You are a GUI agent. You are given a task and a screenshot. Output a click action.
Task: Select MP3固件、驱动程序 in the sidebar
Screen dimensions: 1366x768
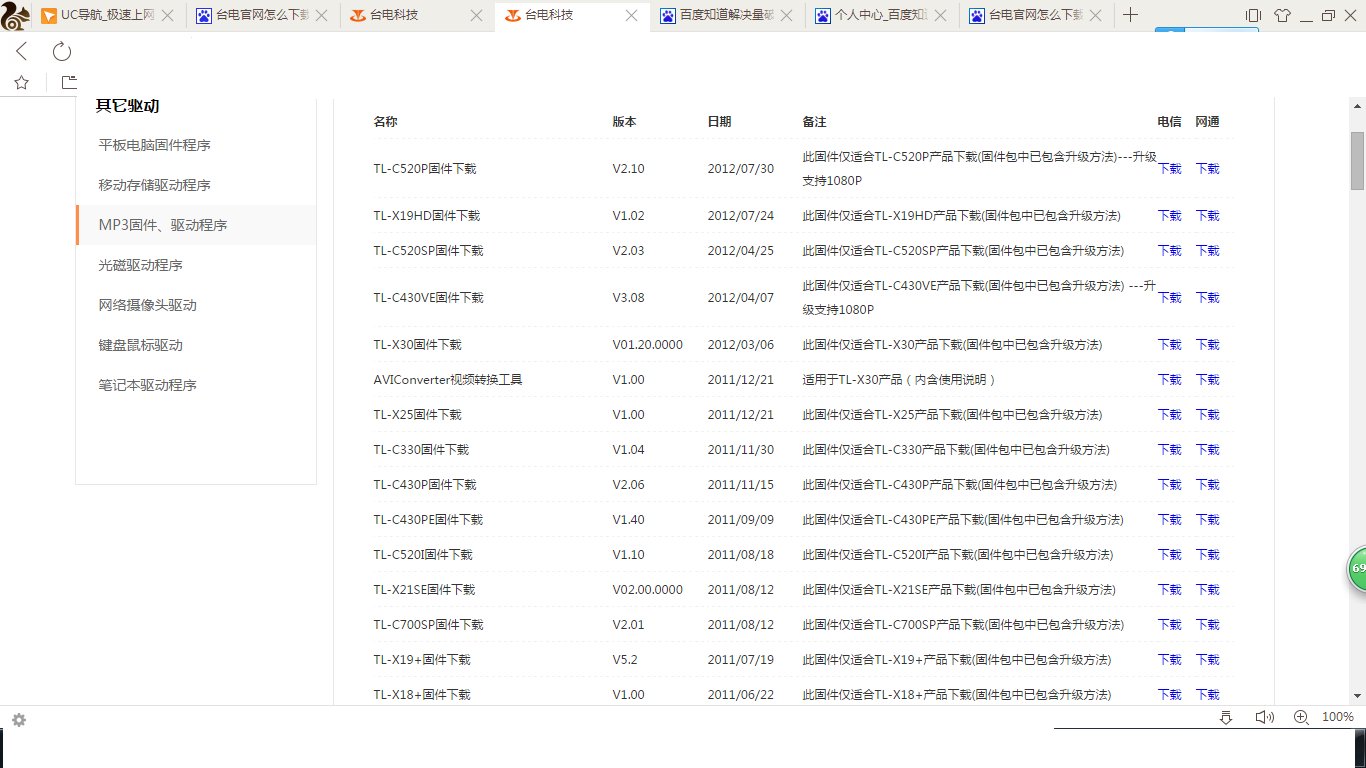tap(163, 225)
